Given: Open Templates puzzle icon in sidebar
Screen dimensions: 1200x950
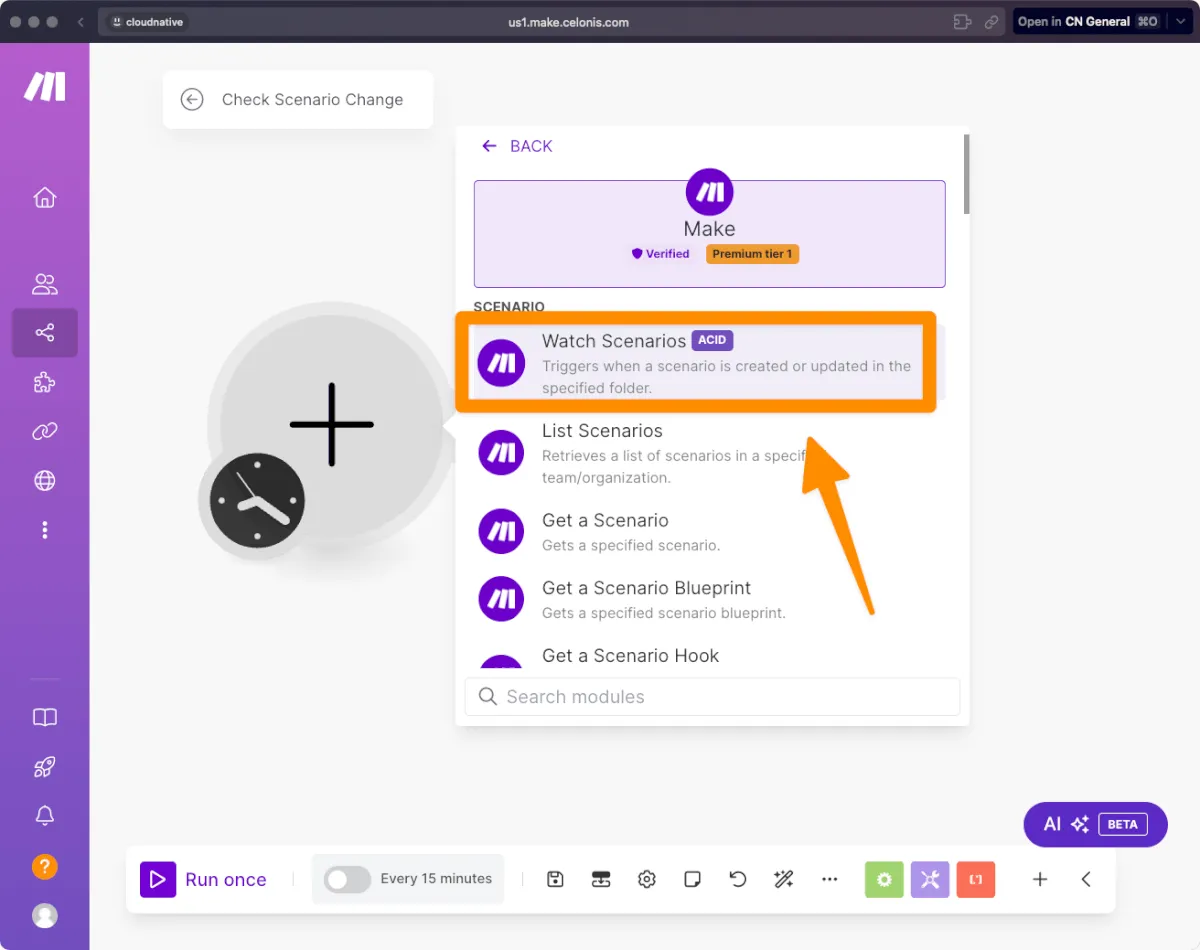Looking at the screenshot, I should click(x=45, y=382).
